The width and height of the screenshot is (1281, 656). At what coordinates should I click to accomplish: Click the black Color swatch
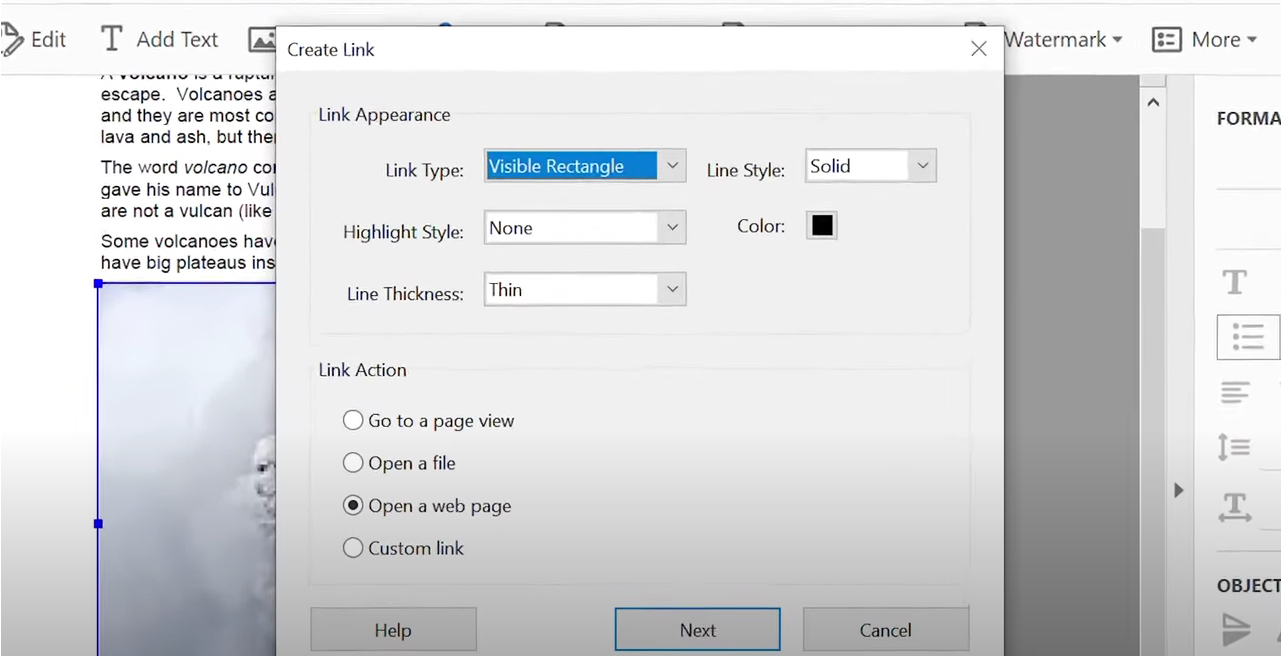point(820,225)
